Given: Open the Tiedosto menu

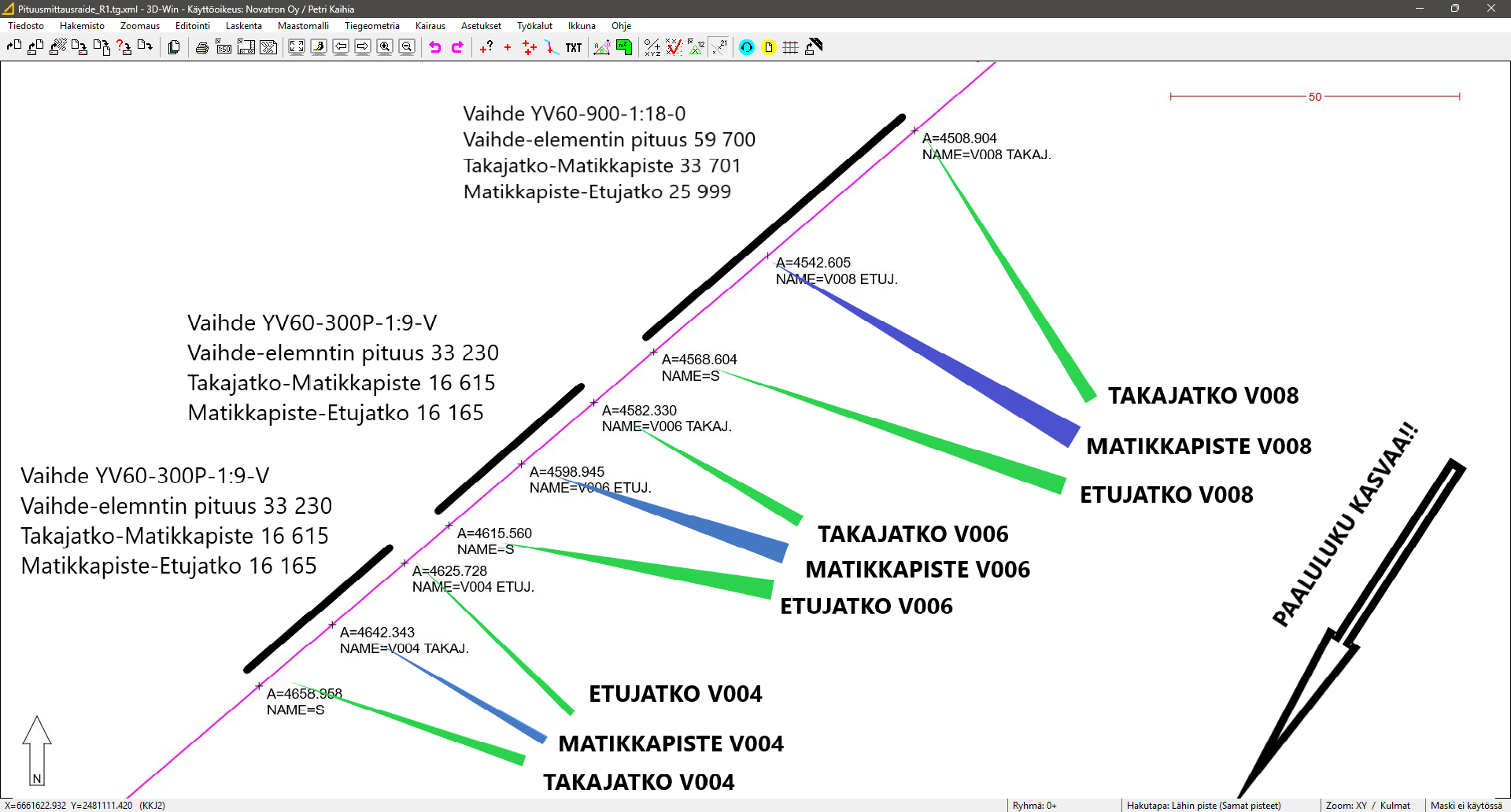Looking at the screenshot, I should pyautogui.click(x=25, y=25).
